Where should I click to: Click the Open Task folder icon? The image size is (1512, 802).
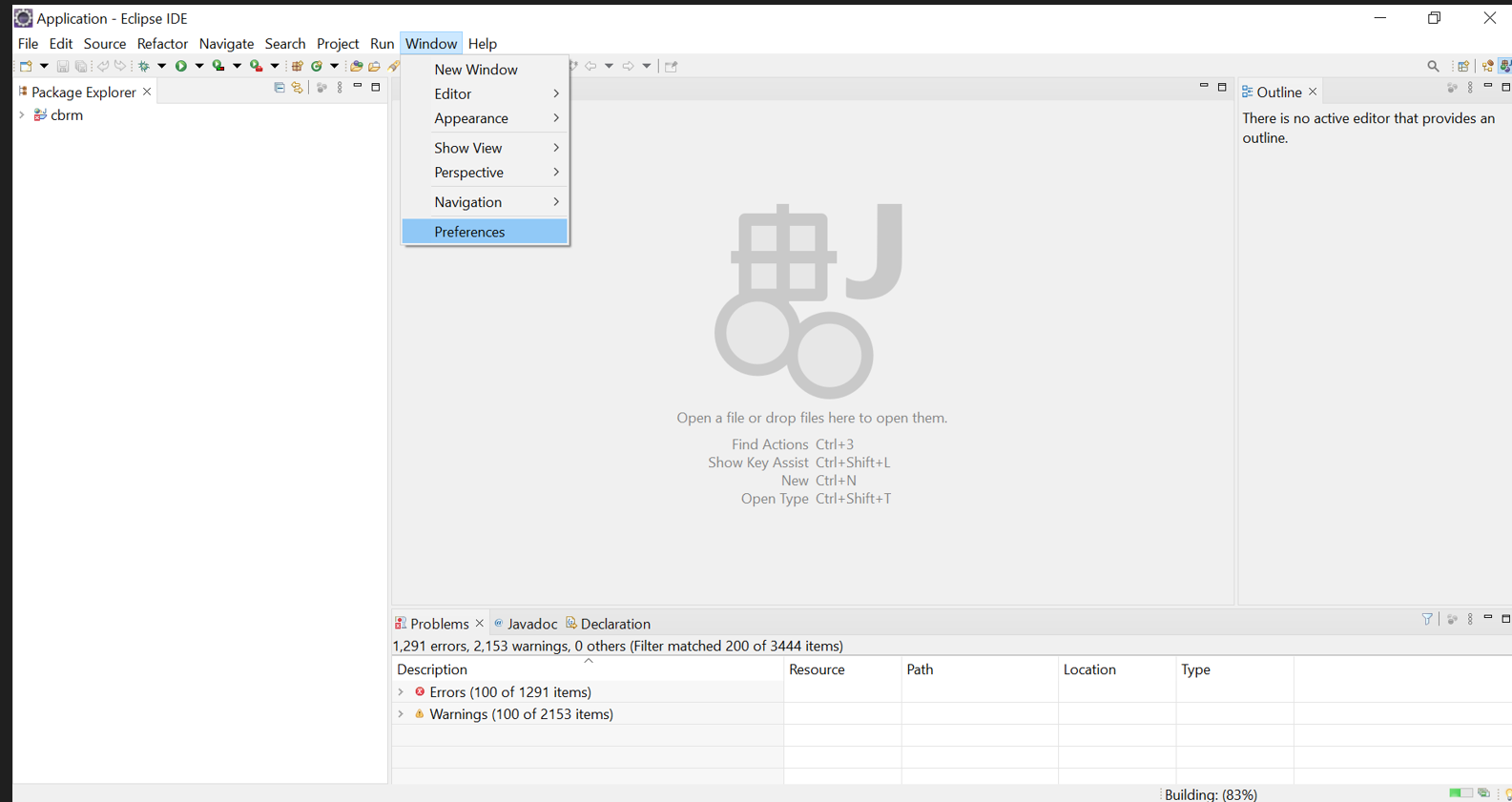point(375,66)
